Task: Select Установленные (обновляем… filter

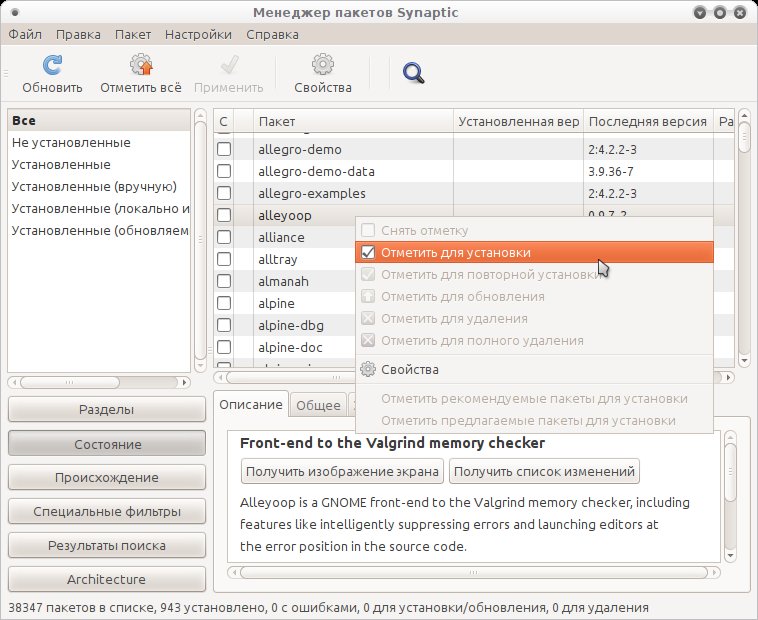Action: click(99, 231)
